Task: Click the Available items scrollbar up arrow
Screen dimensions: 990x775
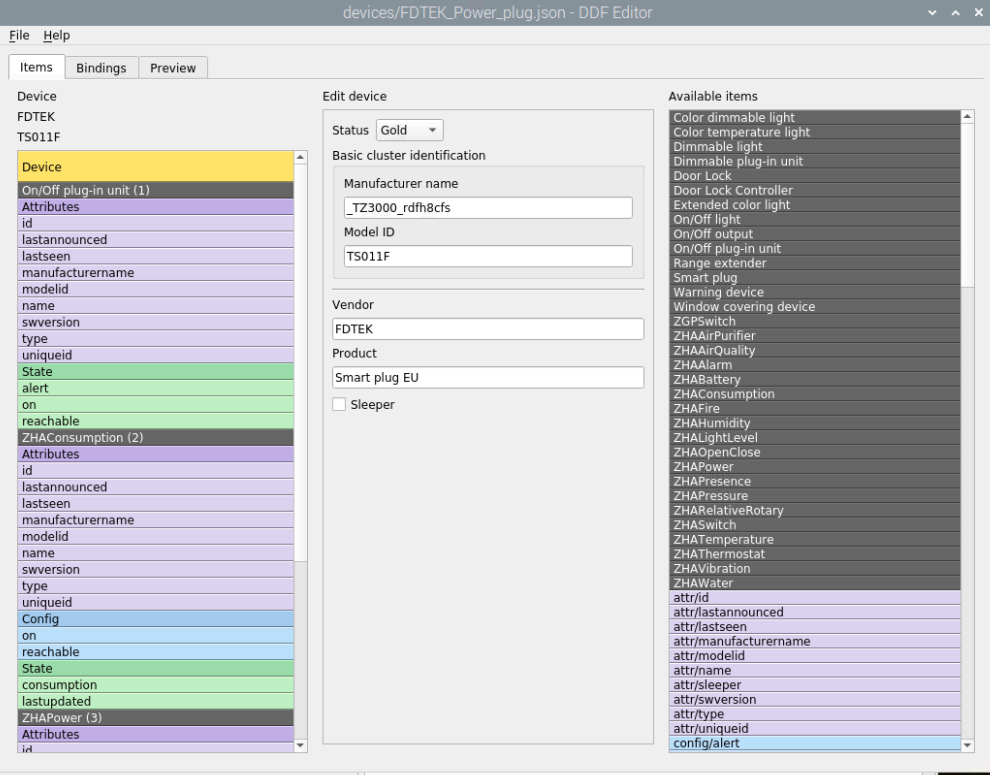Action: tap(967, 117)
